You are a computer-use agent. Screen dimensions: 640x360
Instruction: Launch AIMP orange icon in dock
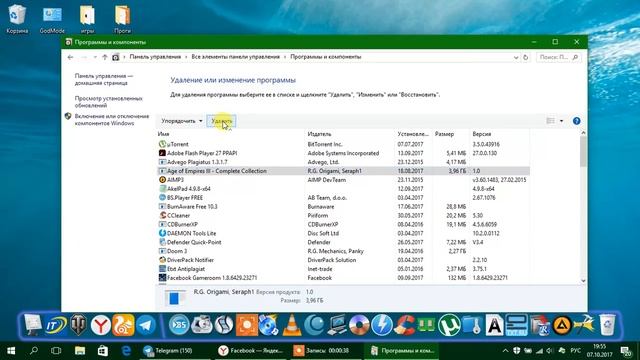562,326
